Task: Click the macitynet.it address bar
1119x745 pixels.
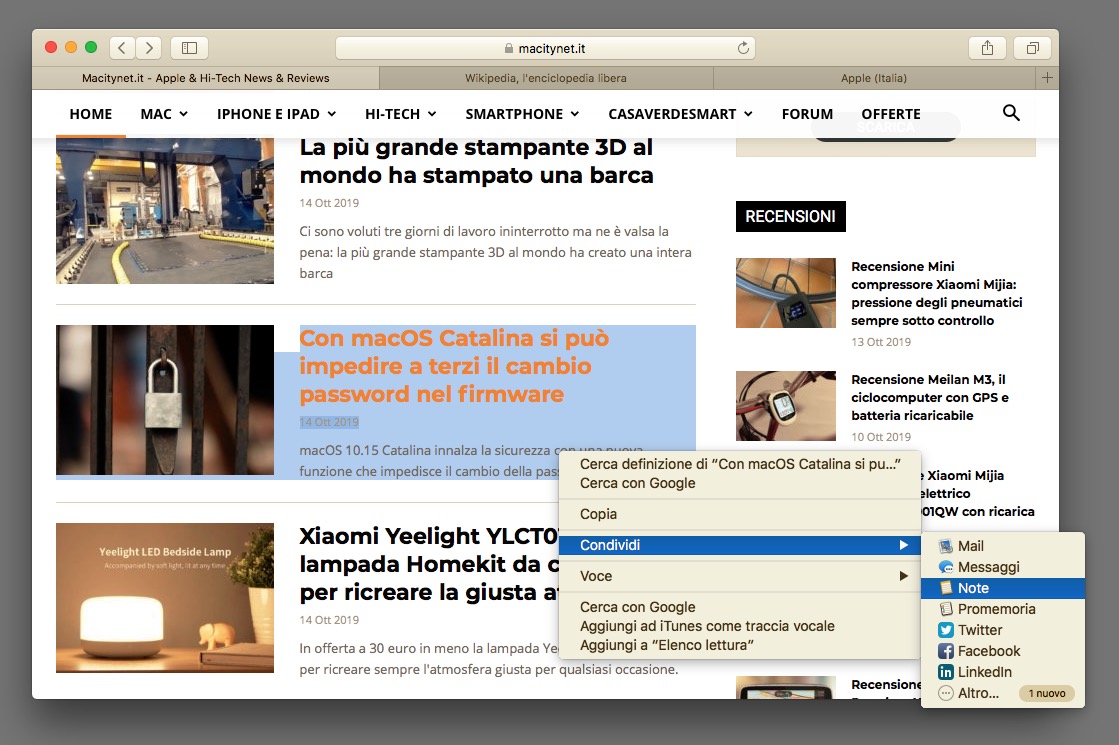Action: [545, 48]
